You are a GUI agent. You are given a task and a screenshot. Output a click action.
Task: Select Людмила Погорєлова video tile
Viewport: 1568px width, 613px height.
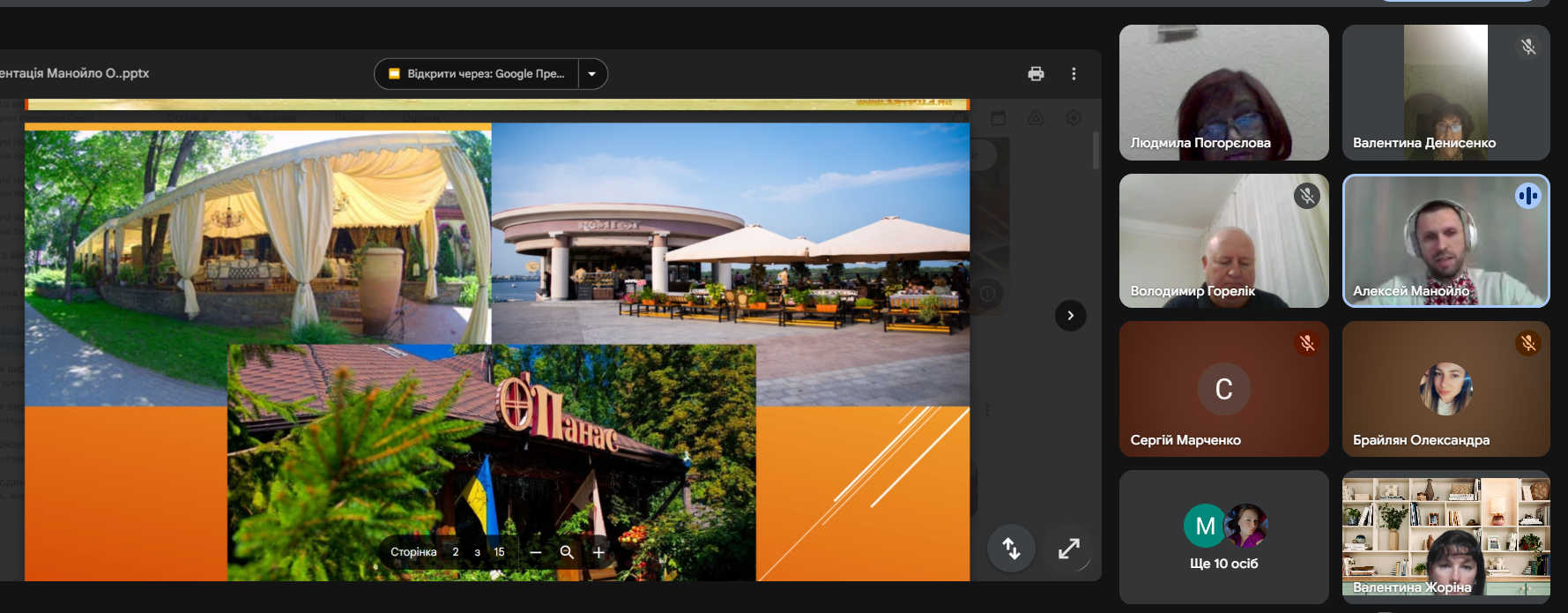pos(1223,93)
